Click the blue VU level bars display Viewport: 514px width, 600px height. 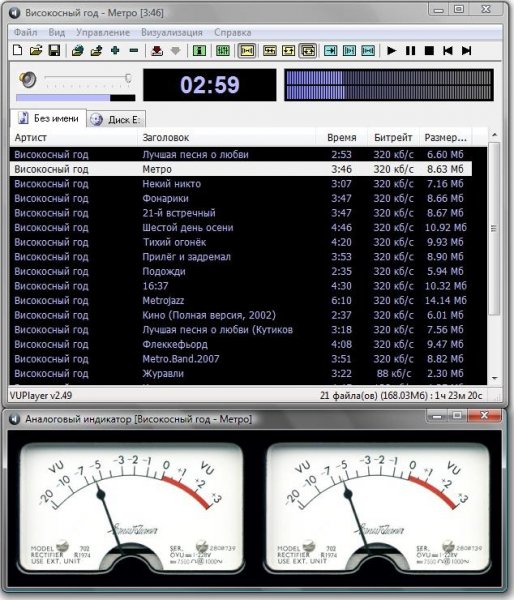coord(389,85)
